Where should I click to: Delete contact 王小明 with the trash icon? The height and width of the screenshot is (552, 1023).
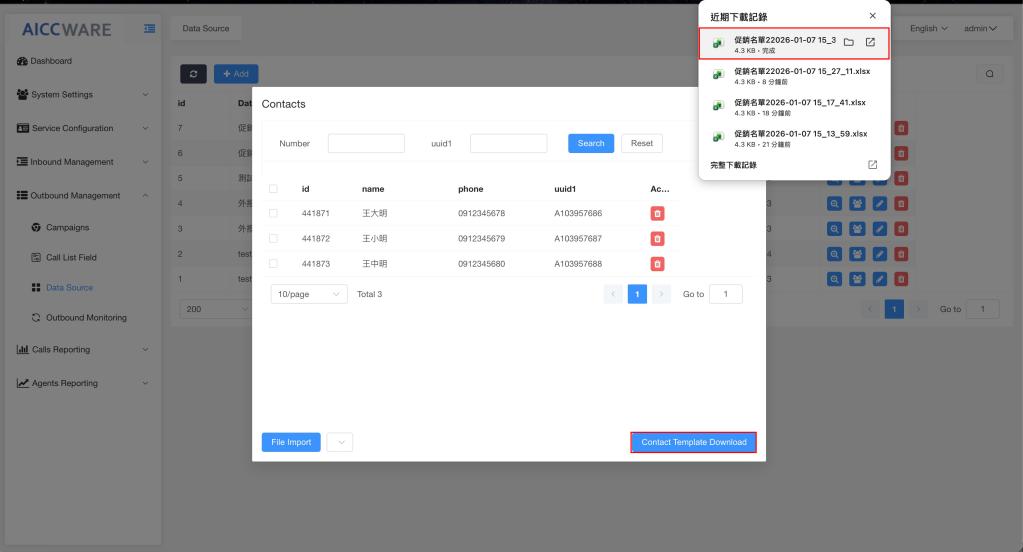coord(657,239)
